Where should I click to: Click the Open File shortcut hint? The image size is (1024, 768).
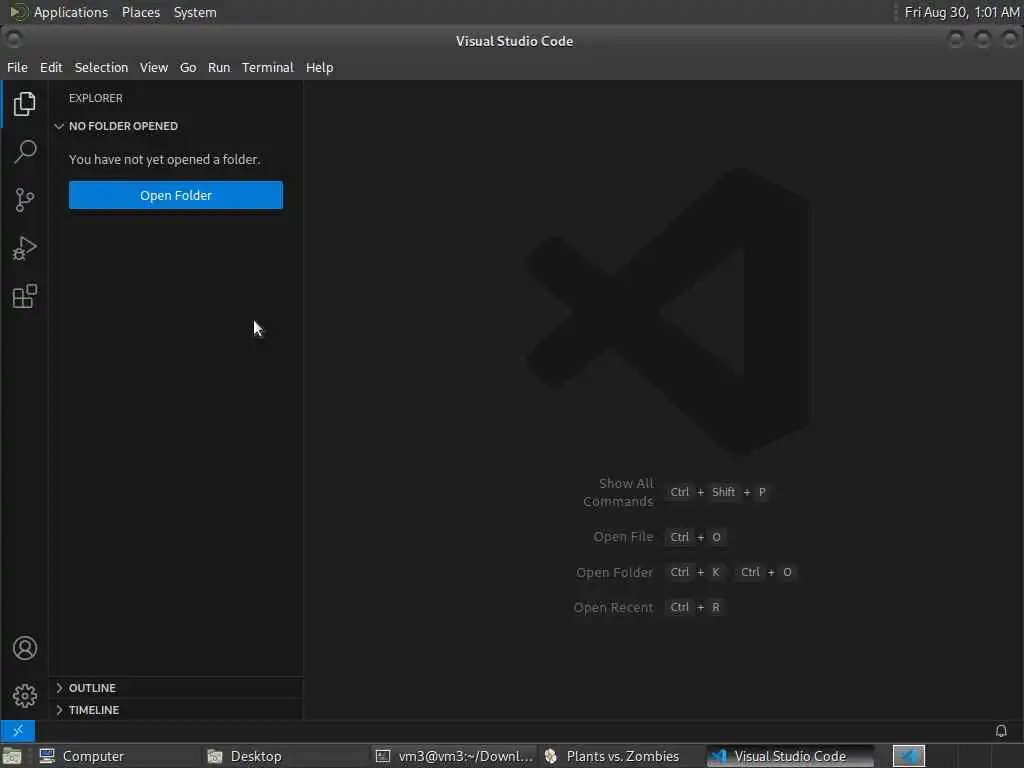pos(623,537)
